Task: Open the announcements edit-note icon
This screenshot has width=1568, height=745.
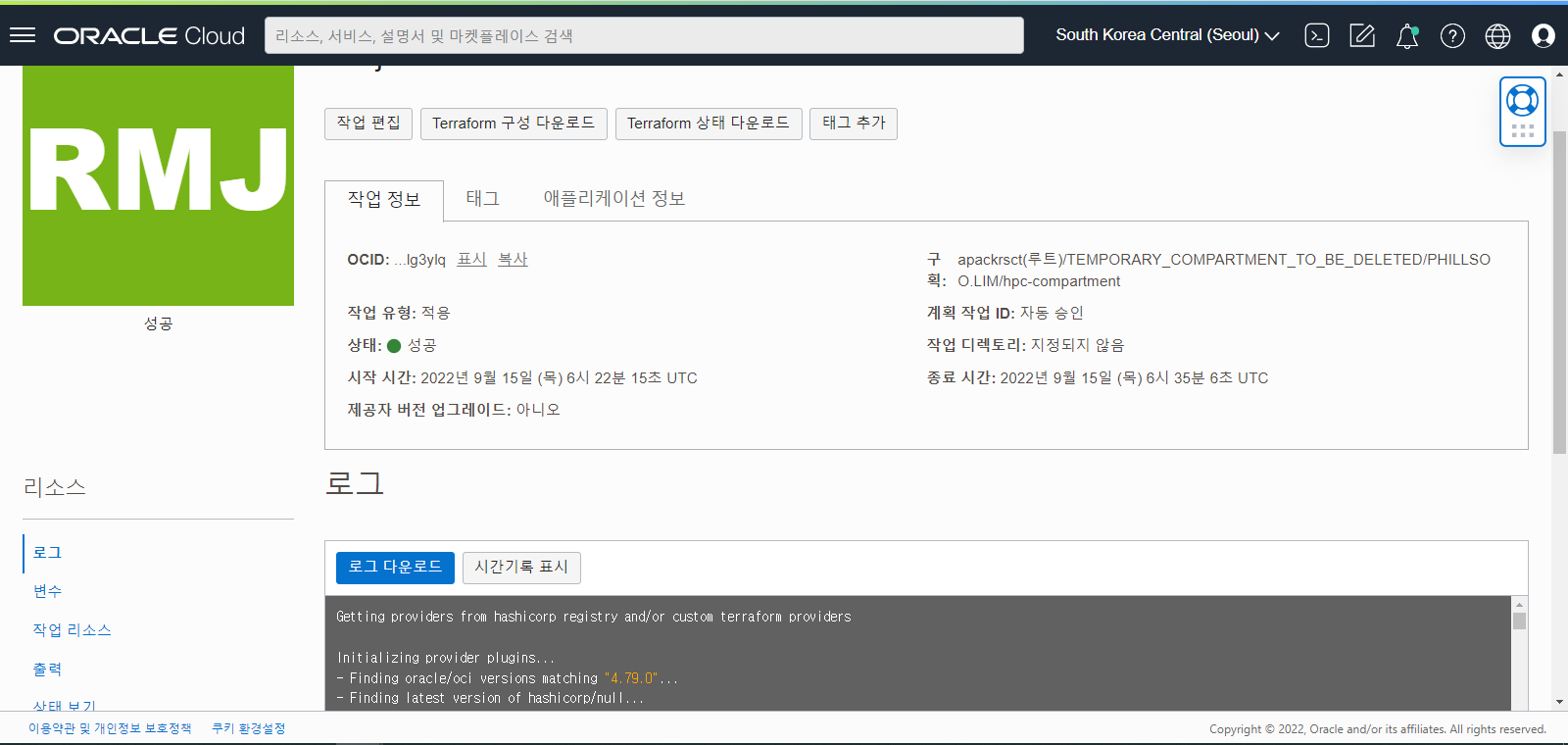Action: pyautogui.click(x=1362, y=35)
